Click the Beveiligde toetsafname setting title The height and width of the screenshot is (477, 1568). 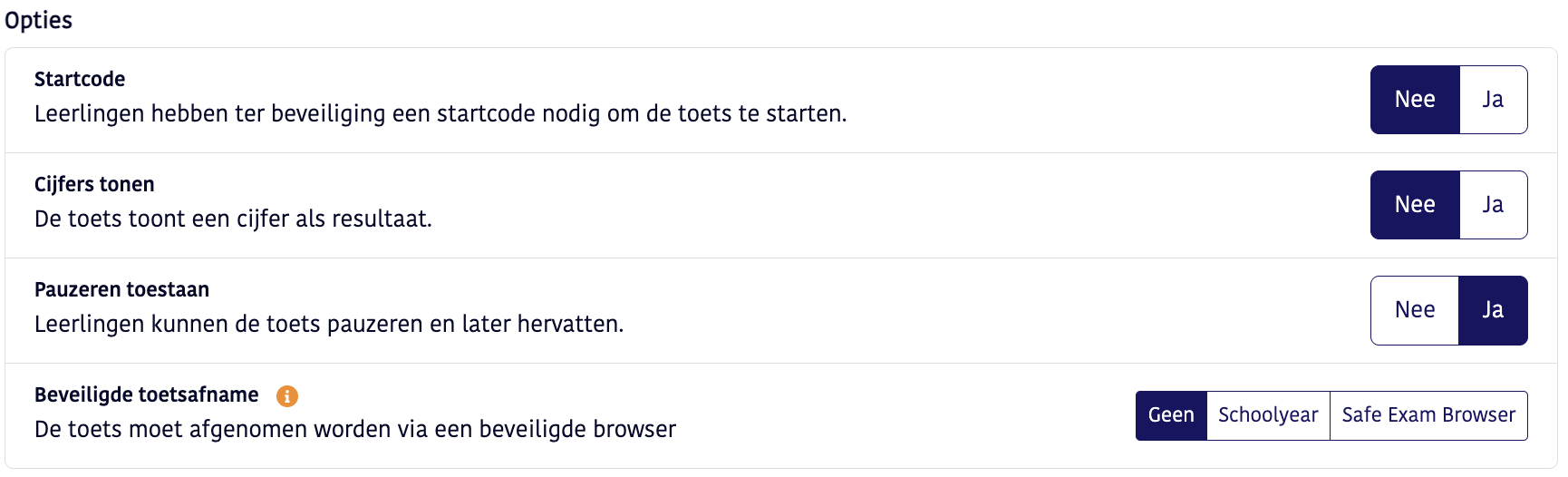pyautogui.click(x=147, y=394)
